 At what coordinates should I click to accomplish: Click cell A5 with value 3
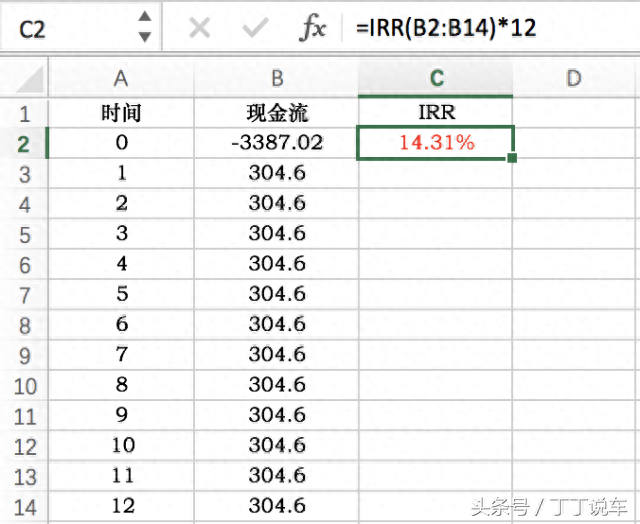121,234
